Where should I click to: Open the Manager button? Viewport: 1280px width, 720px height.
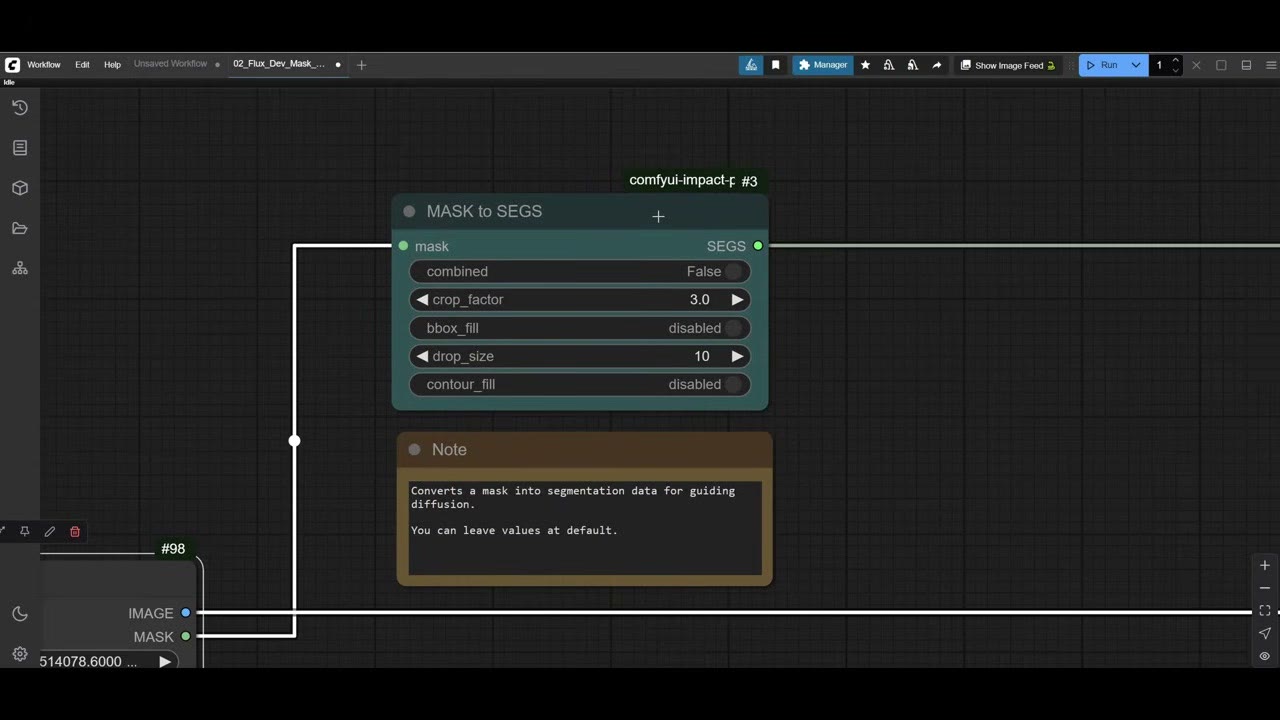(823, 65)
